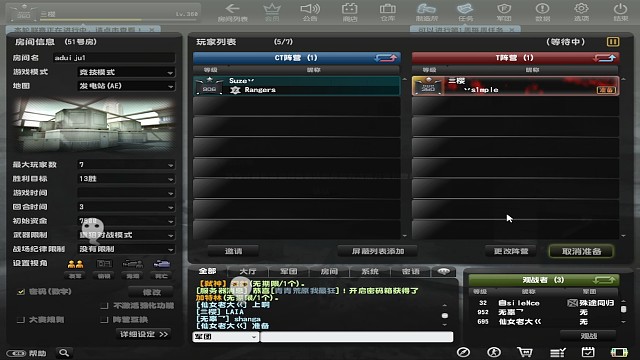Click the magnifier search icon near 帮助
Image resolution: width=640 pixels, height=360 pixels.
pyautogui.click(x=64, y=353)
